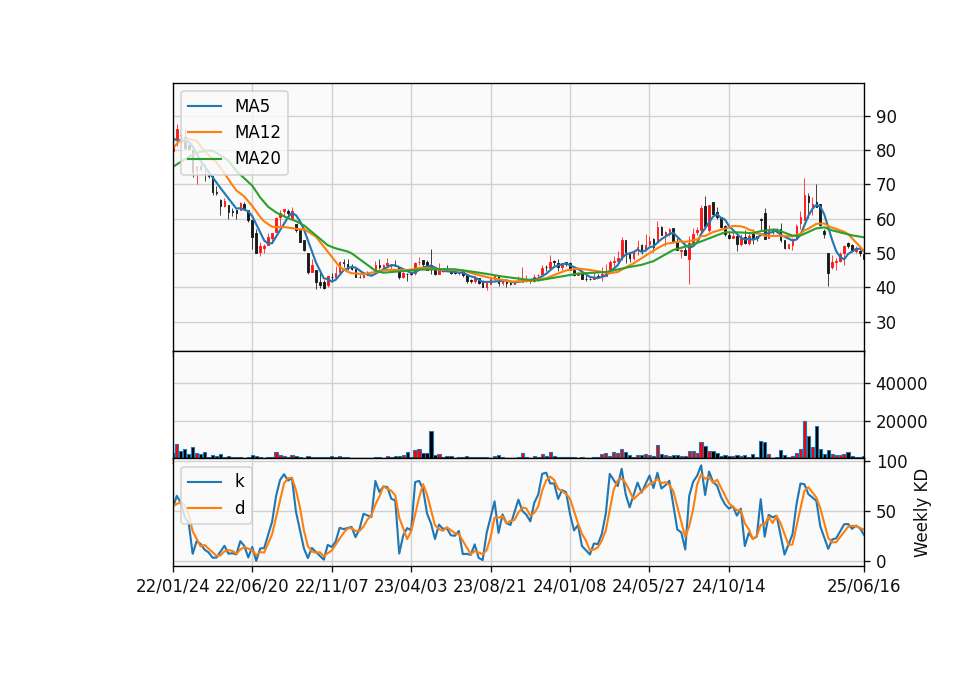Click the 23/08/21 date label
Image resolution: width=960 pixels, height=690 pixels.
point(490,586)
